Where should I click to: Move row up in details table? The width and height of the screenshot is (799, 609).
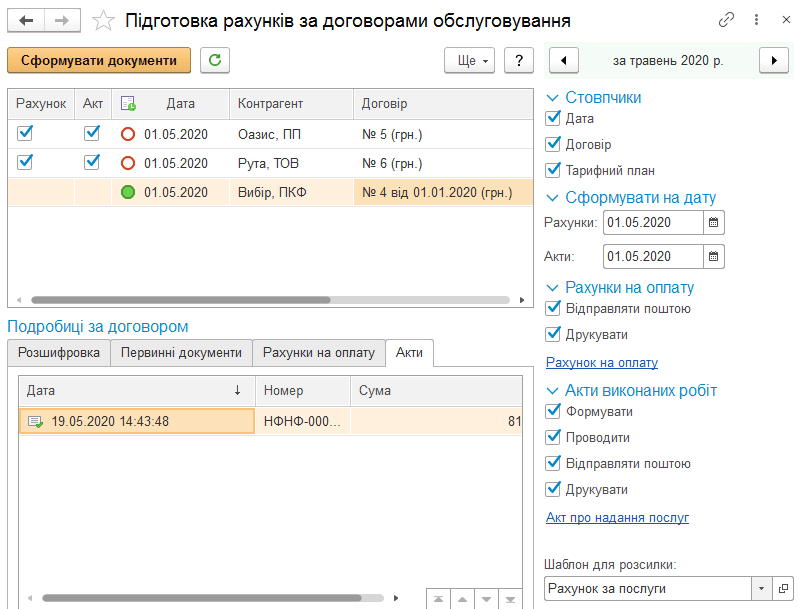tap(462, 599)
